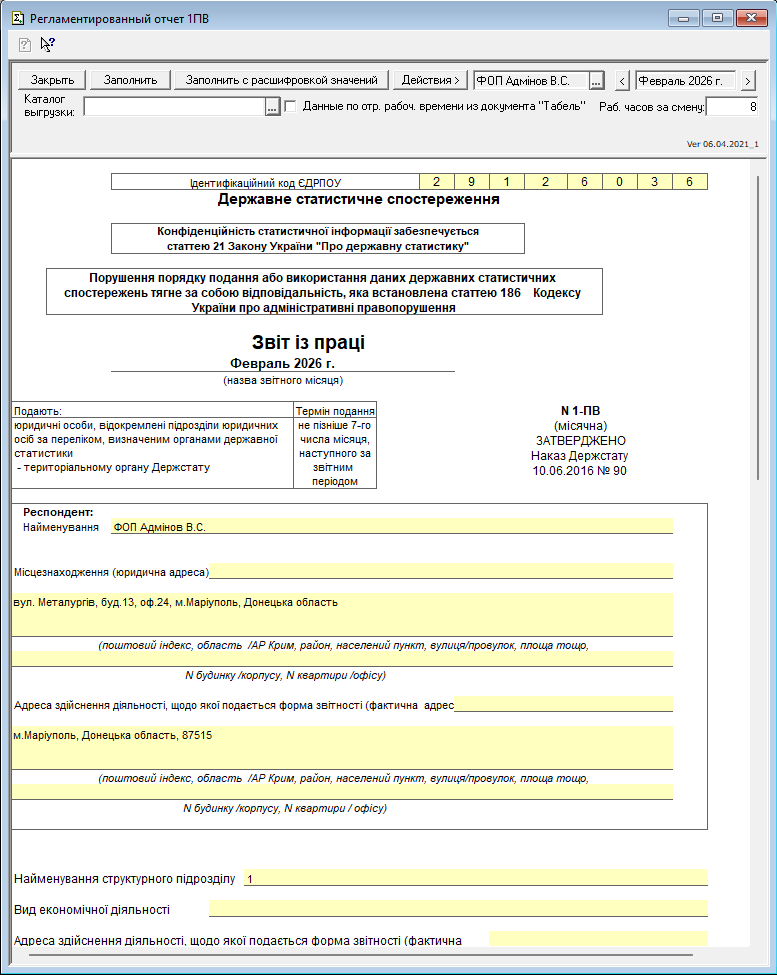Select first digit cell of ЄДРПОУ code
This screenshot has height=975, width=777.
436,182
